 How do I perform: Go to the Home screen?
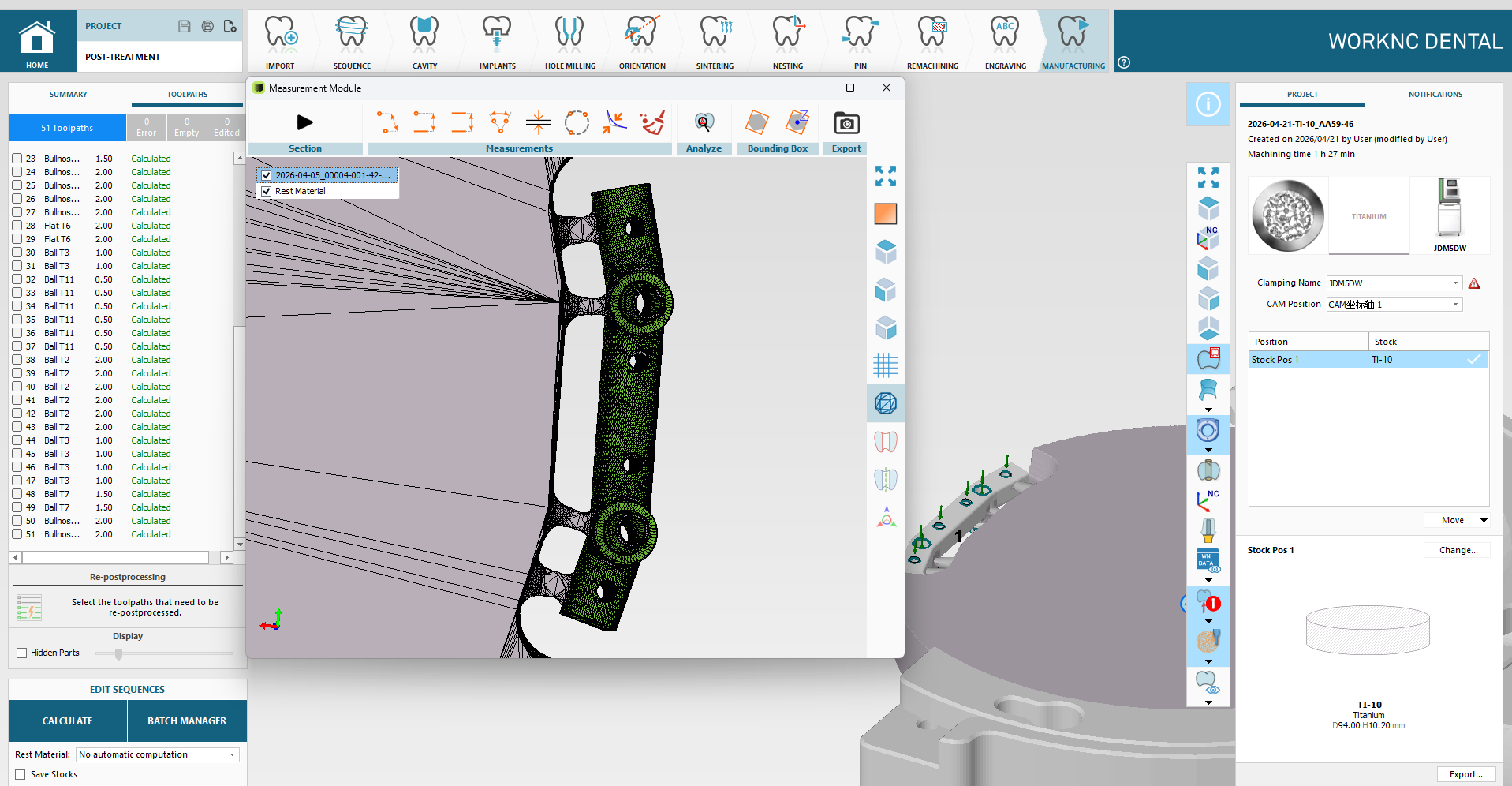tap(37, 41)
